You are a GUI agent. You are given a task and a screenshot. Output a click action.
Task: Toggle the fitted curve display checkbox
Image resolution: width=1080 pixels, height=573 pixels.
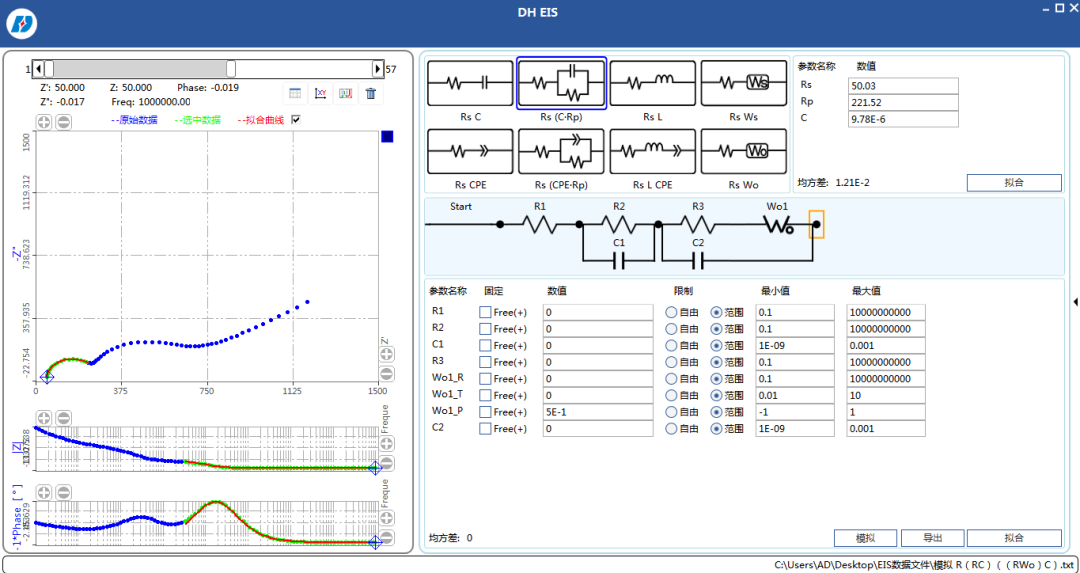(296, 120)
